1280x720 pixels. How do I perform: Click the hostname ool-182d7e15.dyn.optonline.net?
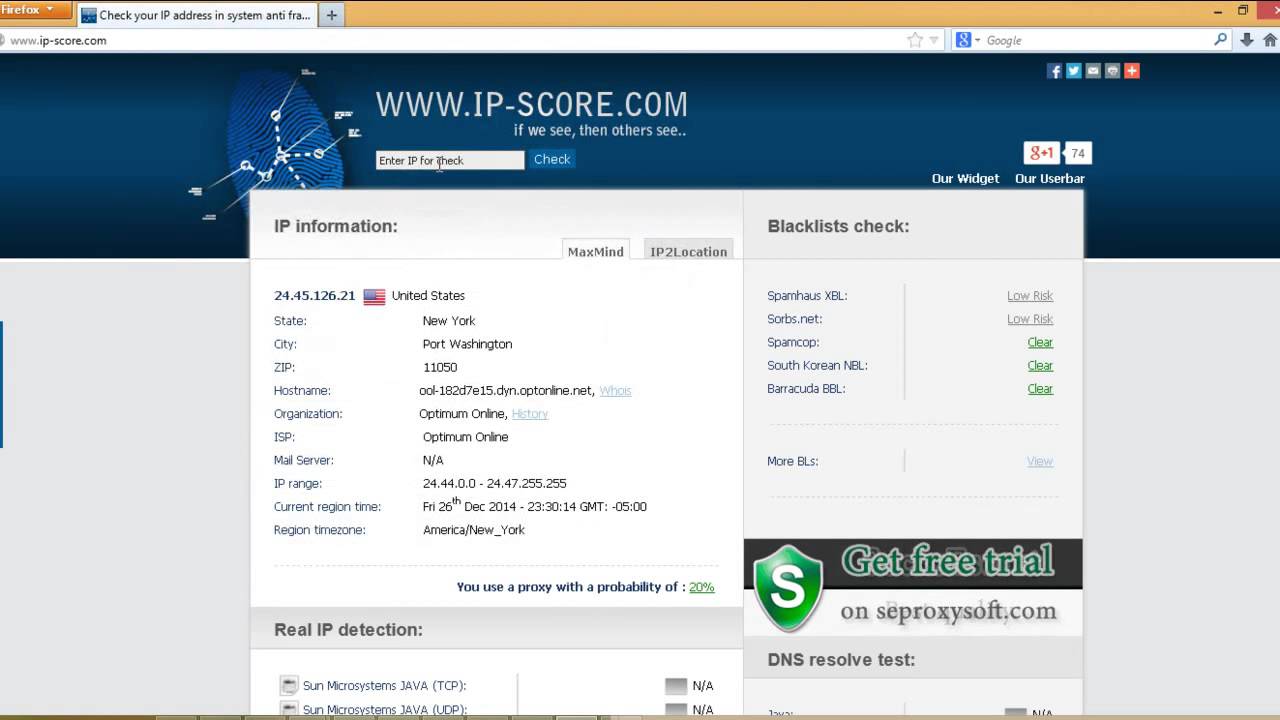click(x=507, y=391)
